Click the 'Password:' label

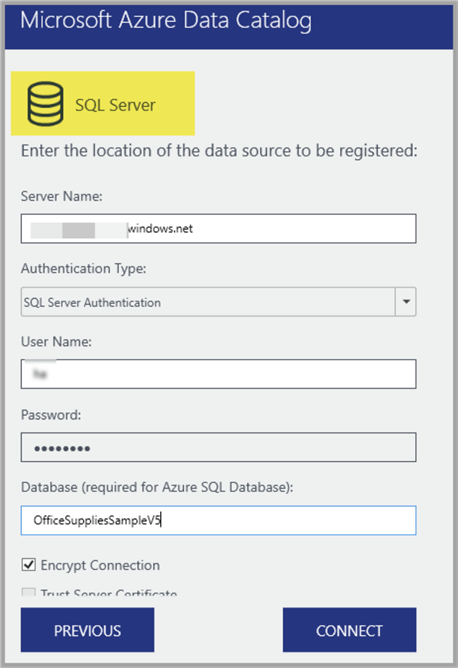pos(51,415)
